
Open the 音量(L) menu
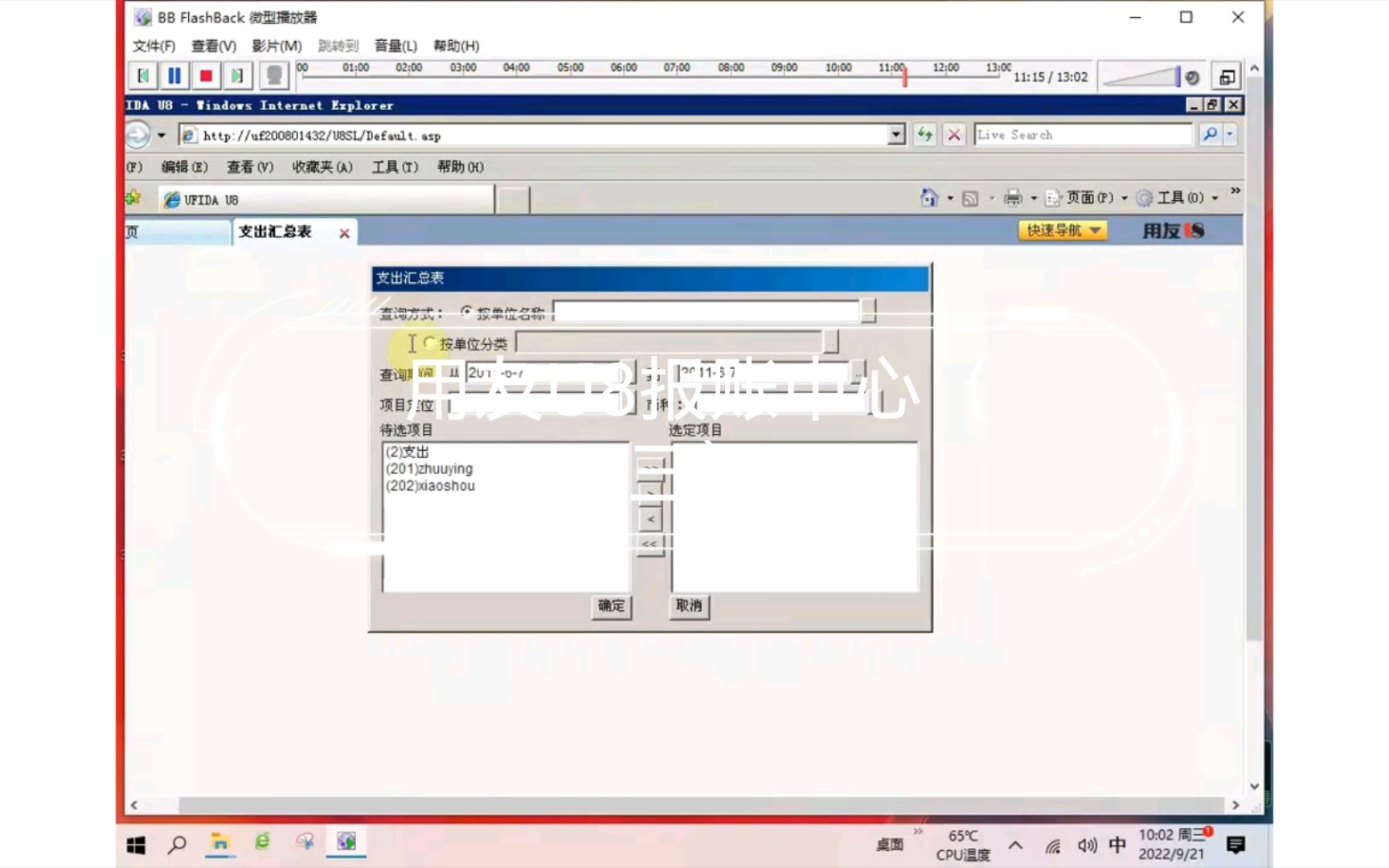pos(395,46)
